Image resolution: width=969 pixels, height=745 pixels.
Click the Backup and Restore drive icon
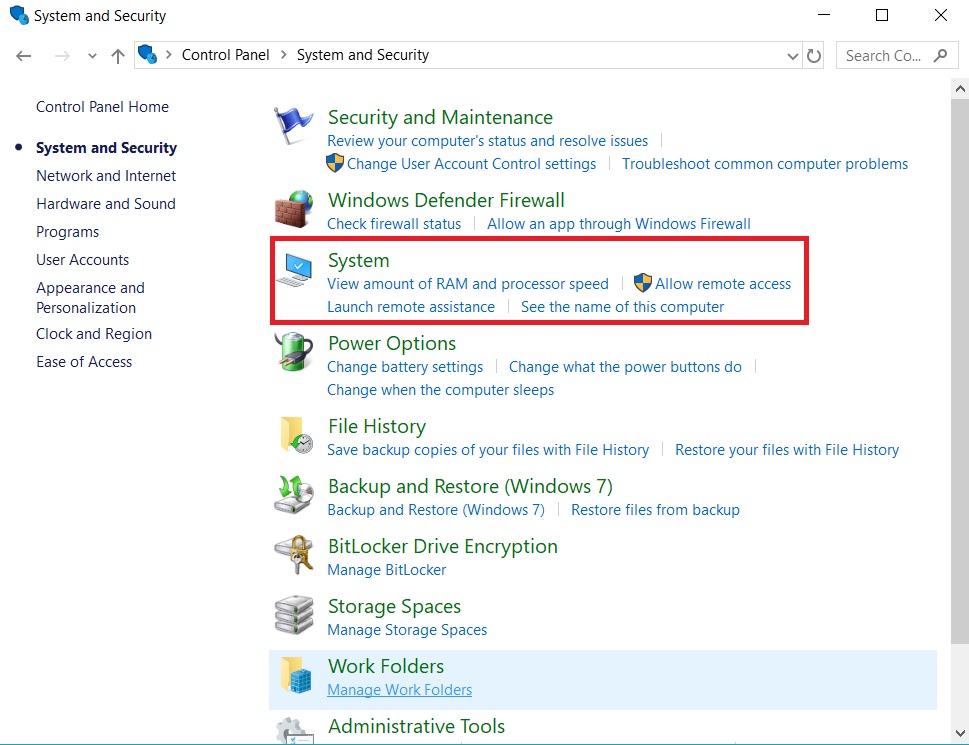[294, 495]
